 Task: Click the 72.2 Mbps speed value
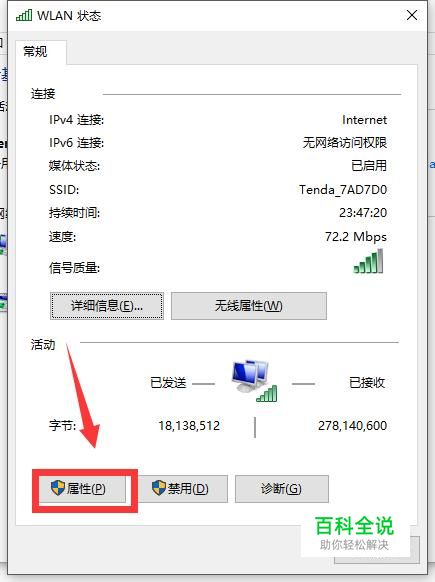click(x=356, y=237)
